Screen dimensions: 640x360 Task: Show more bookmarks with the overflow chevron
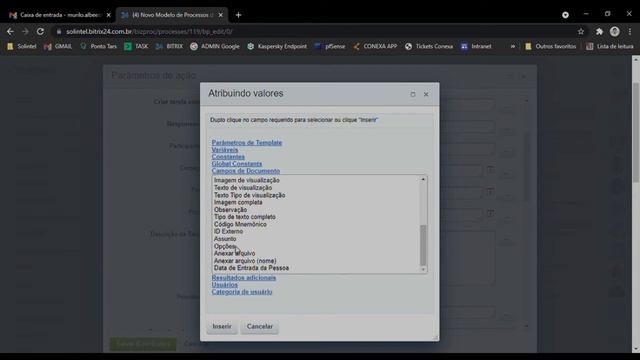click(x=513, y=47)
